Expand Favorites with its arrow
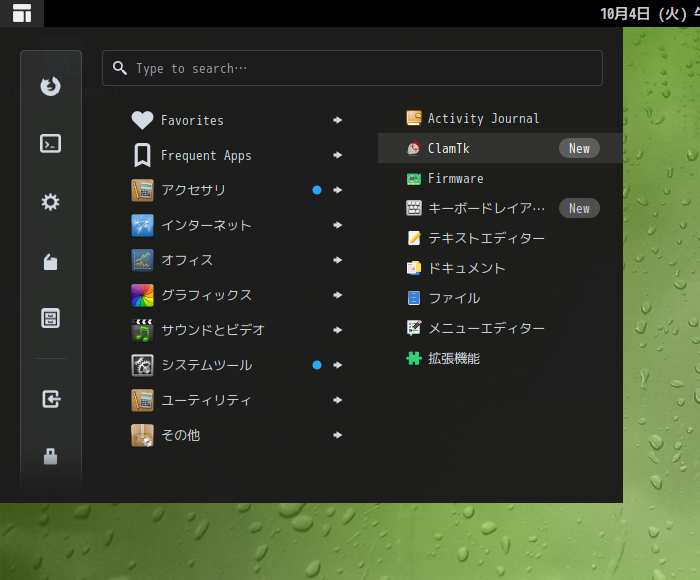This screenshot has width=700, height=580. pyautogui.click(x=338, y=120)
